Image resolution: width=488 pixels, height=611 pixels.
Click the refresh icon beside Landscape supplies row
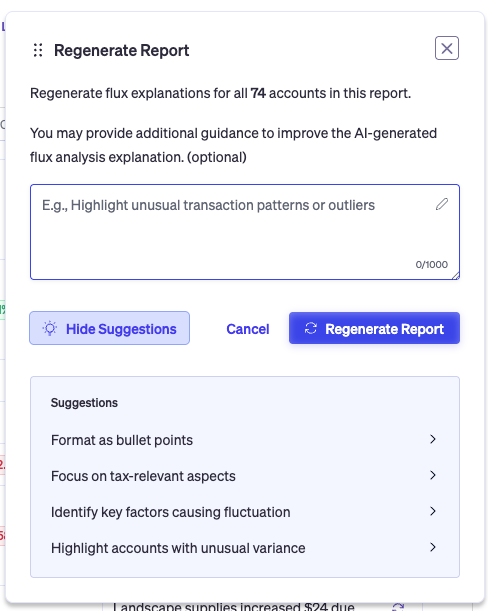tap(398, 607)
